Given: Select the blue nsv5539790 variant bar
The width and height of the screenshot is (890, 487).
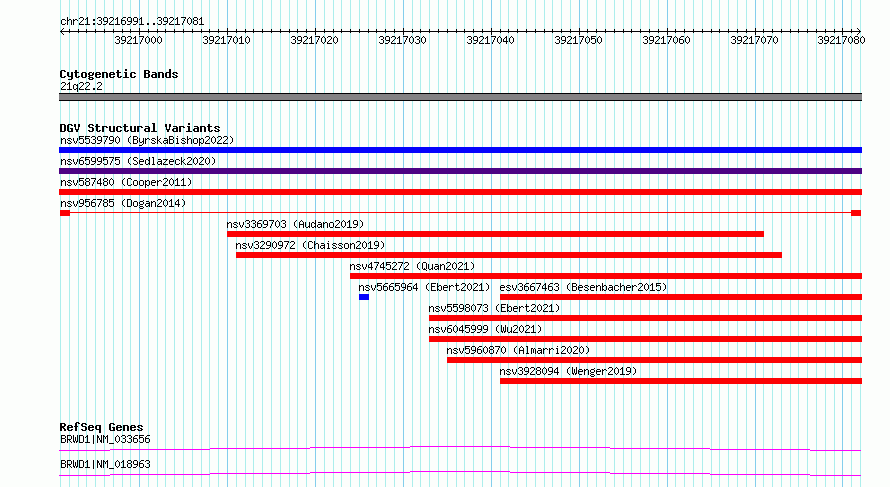Looking at the screenshot, I should [460, 150].
